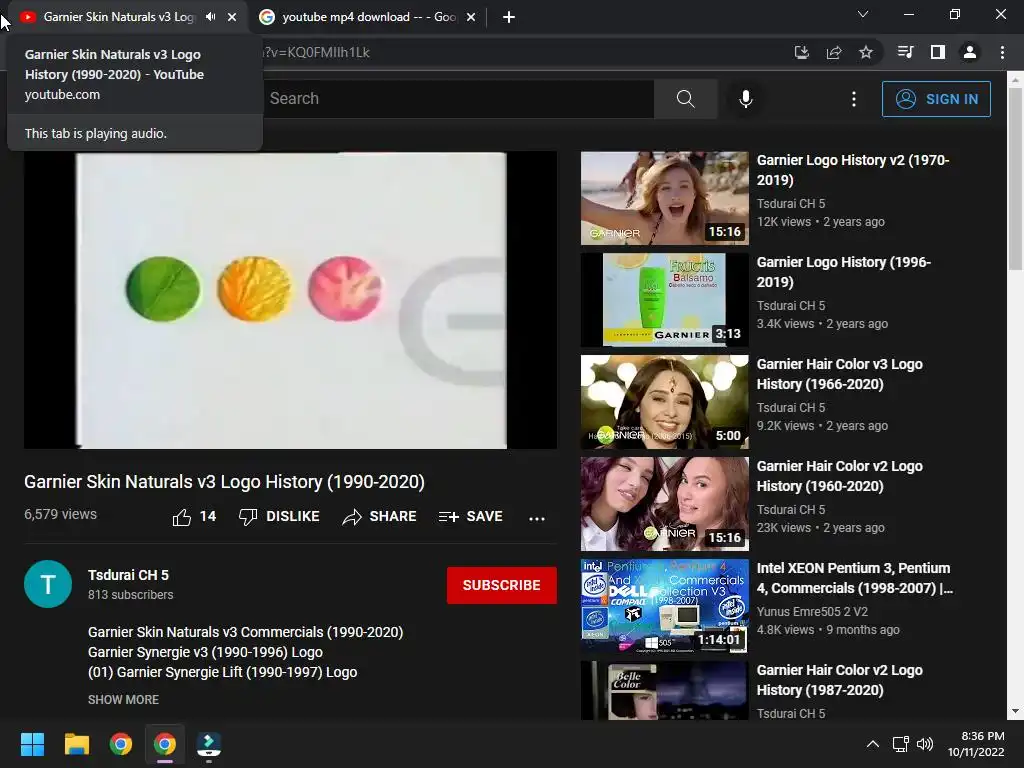Screen dimensions: 1024x768
Task: Show hidden tray icons chevron
Action: tap(872, 744)
